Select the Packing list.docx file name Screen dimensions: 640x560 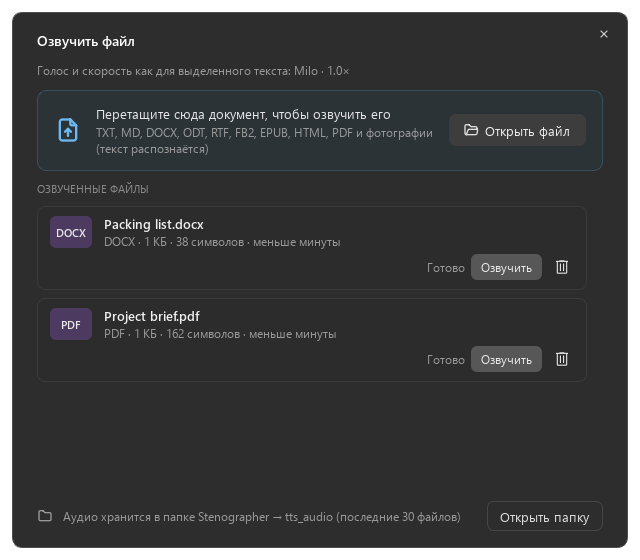pos(154,224)
